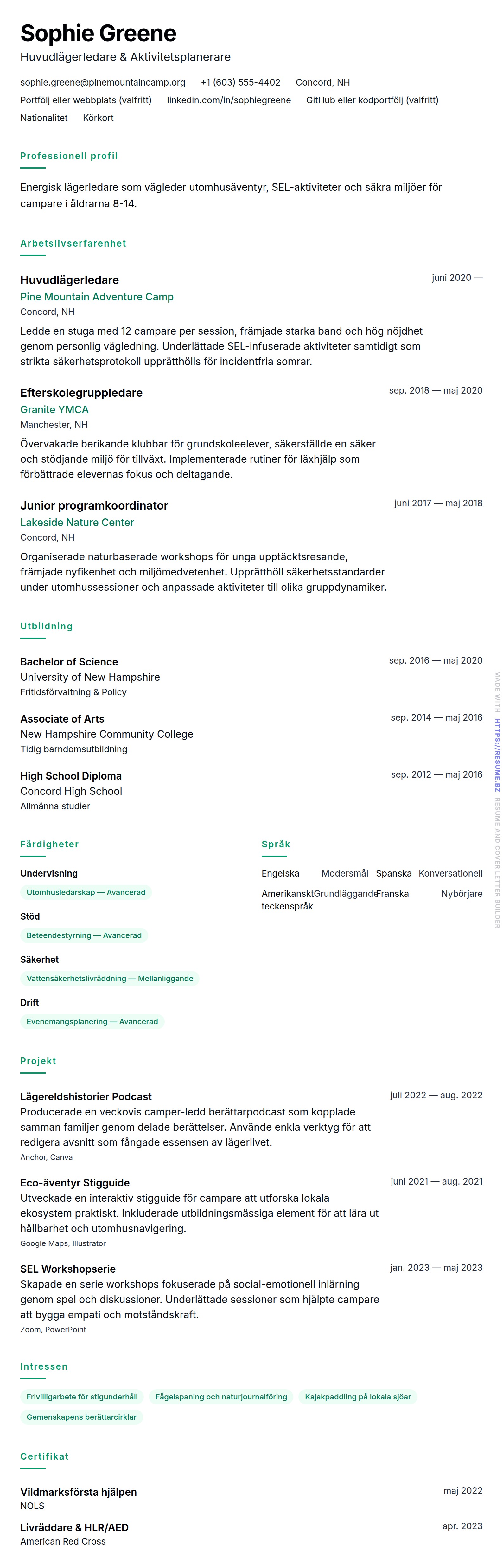The image size is (503, 1568).
Task: Click the phone number +1 (603) 555-4402
Action: 240,82
